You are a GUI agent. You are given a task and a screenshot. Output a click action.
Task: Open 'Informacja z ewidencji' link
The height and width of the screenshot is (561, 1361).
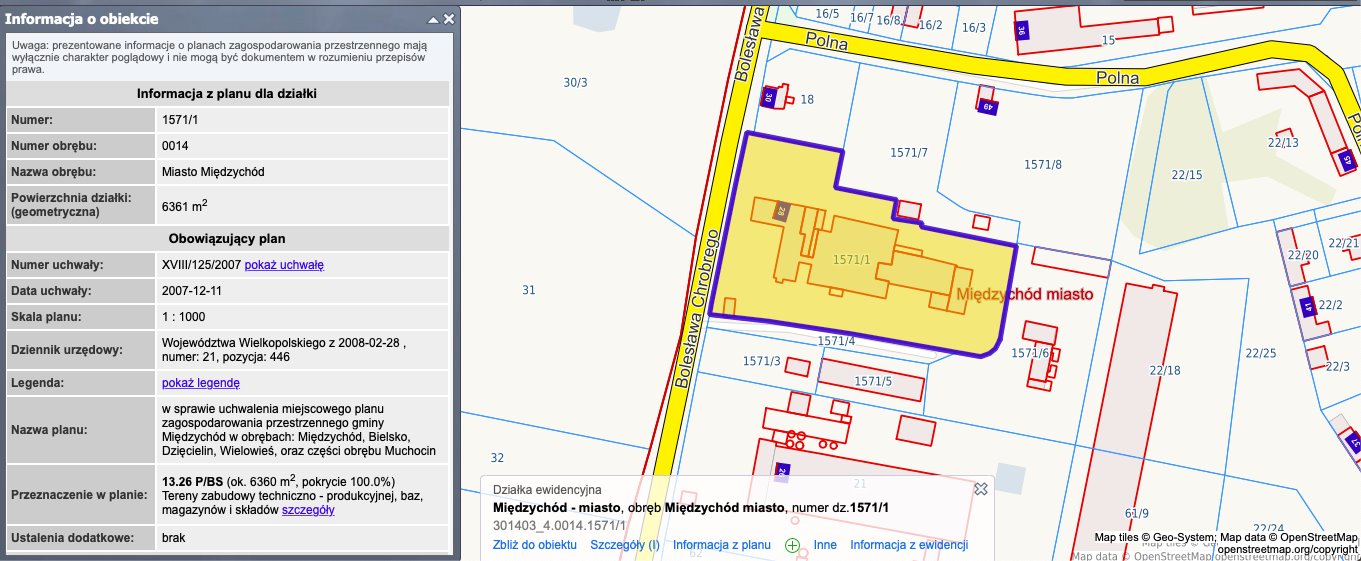(909, 545)
